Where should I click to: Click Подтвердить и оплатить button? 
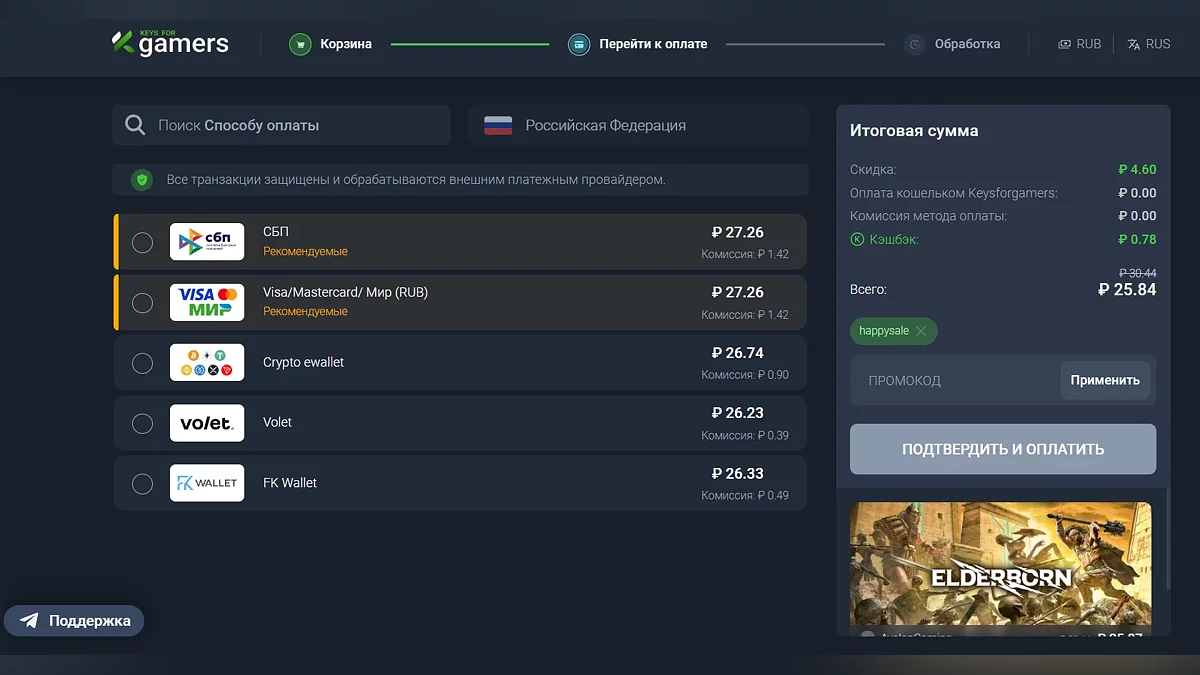click(x=1003, y=449)
